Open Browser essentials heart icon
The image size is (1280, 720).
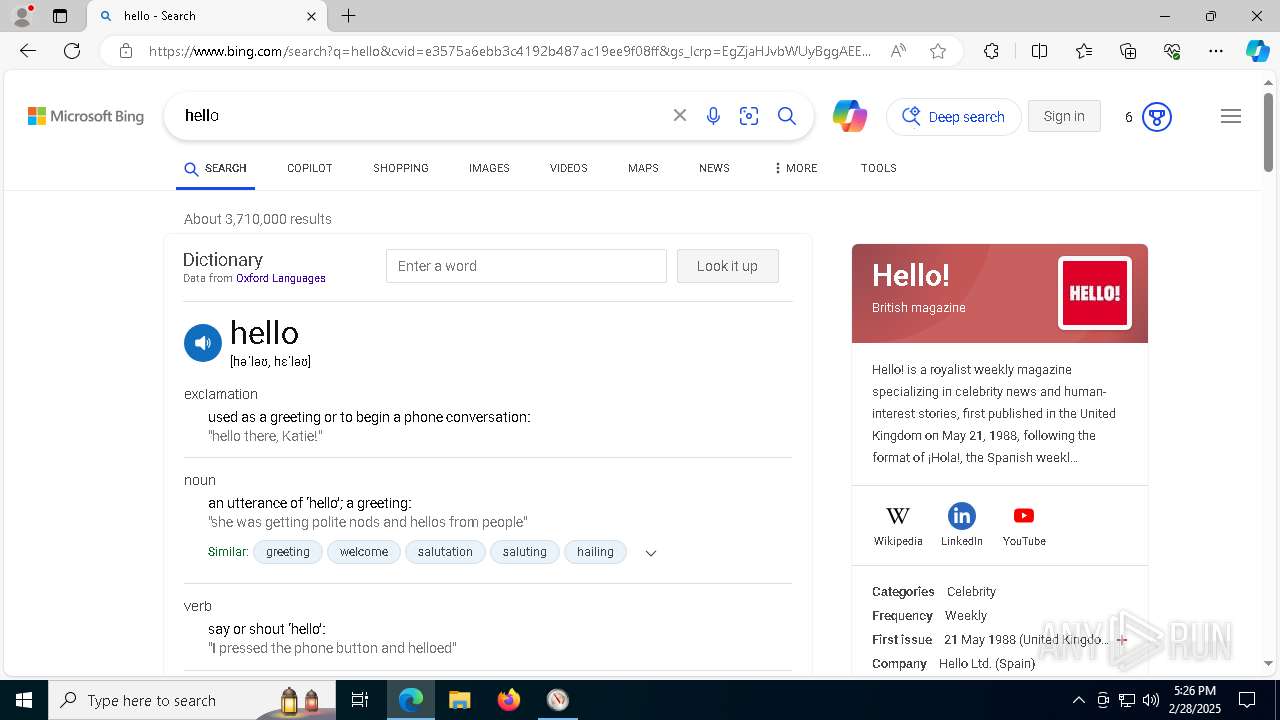point(1172,51)
